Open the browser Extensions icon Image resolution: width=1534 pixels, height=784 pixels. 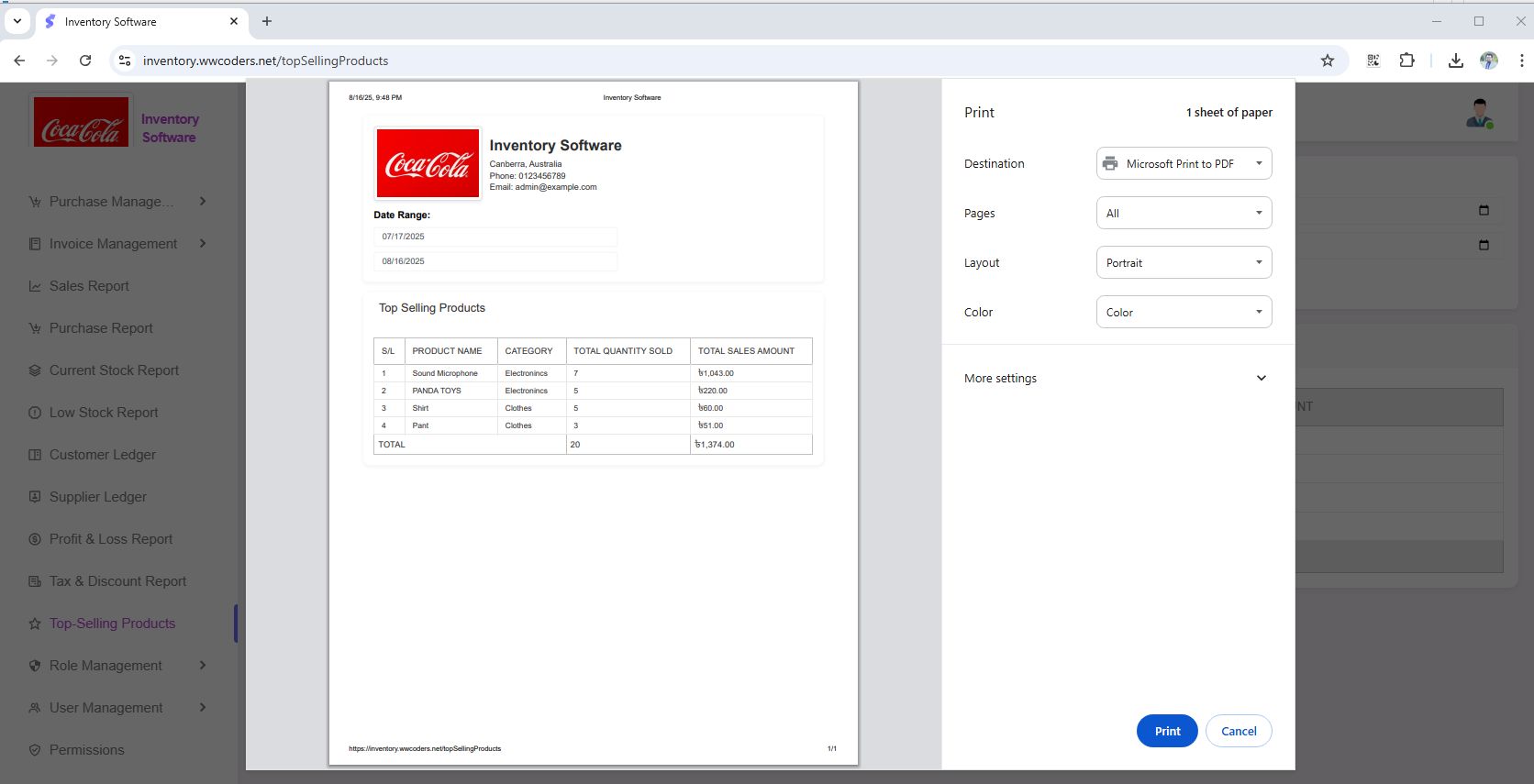1406,61
